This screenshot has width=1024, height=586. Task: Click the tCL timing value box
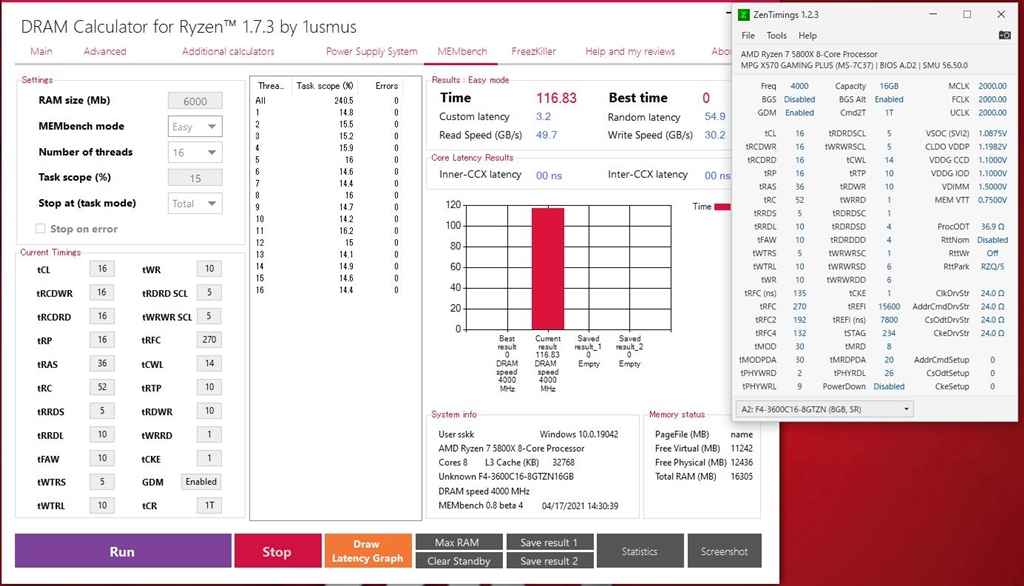(x=102, y=269)
